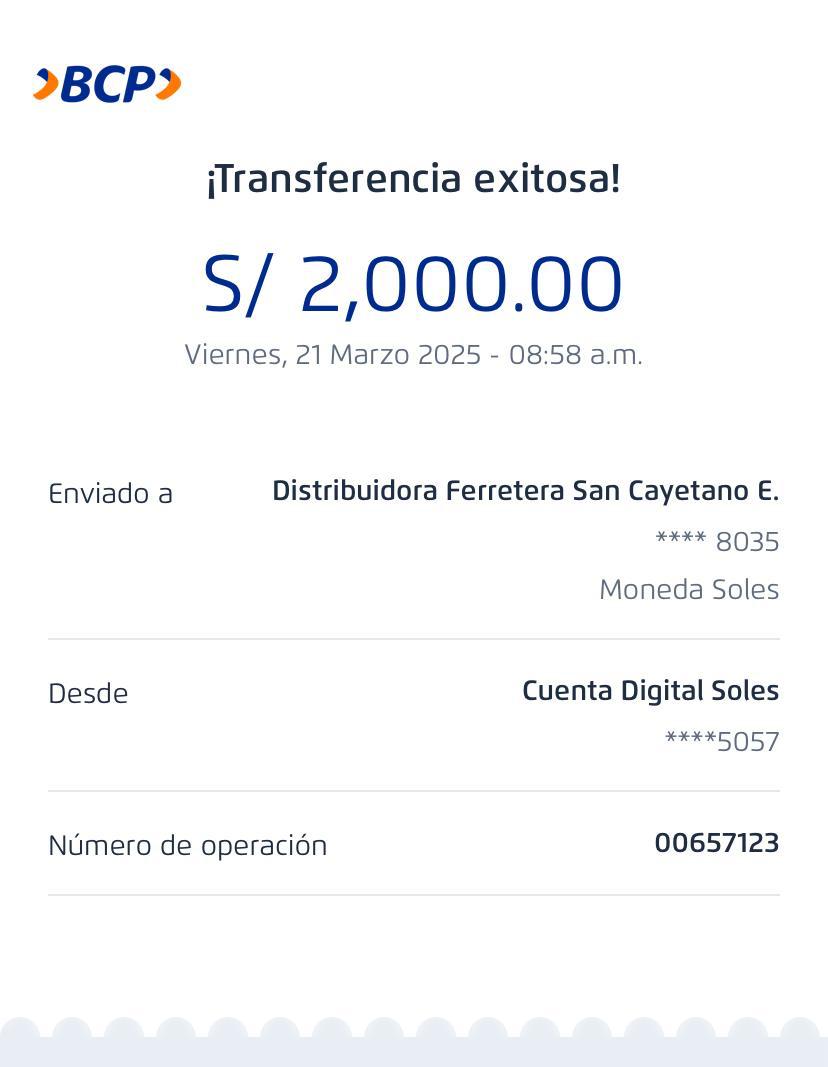
Task: Click the Enviado a label
Action: click(110, 494)
